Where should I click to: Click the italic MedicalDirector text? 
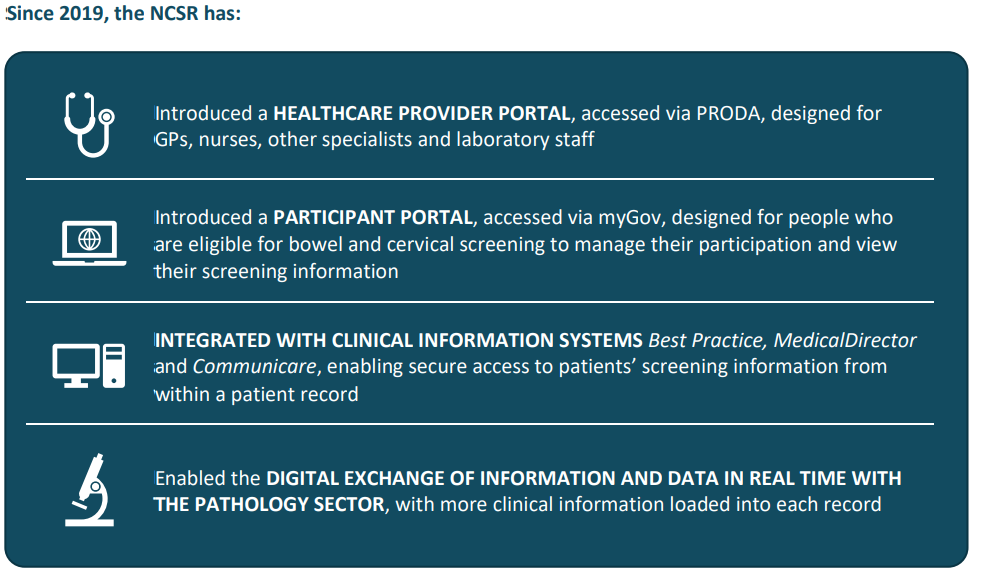(845, 340)
